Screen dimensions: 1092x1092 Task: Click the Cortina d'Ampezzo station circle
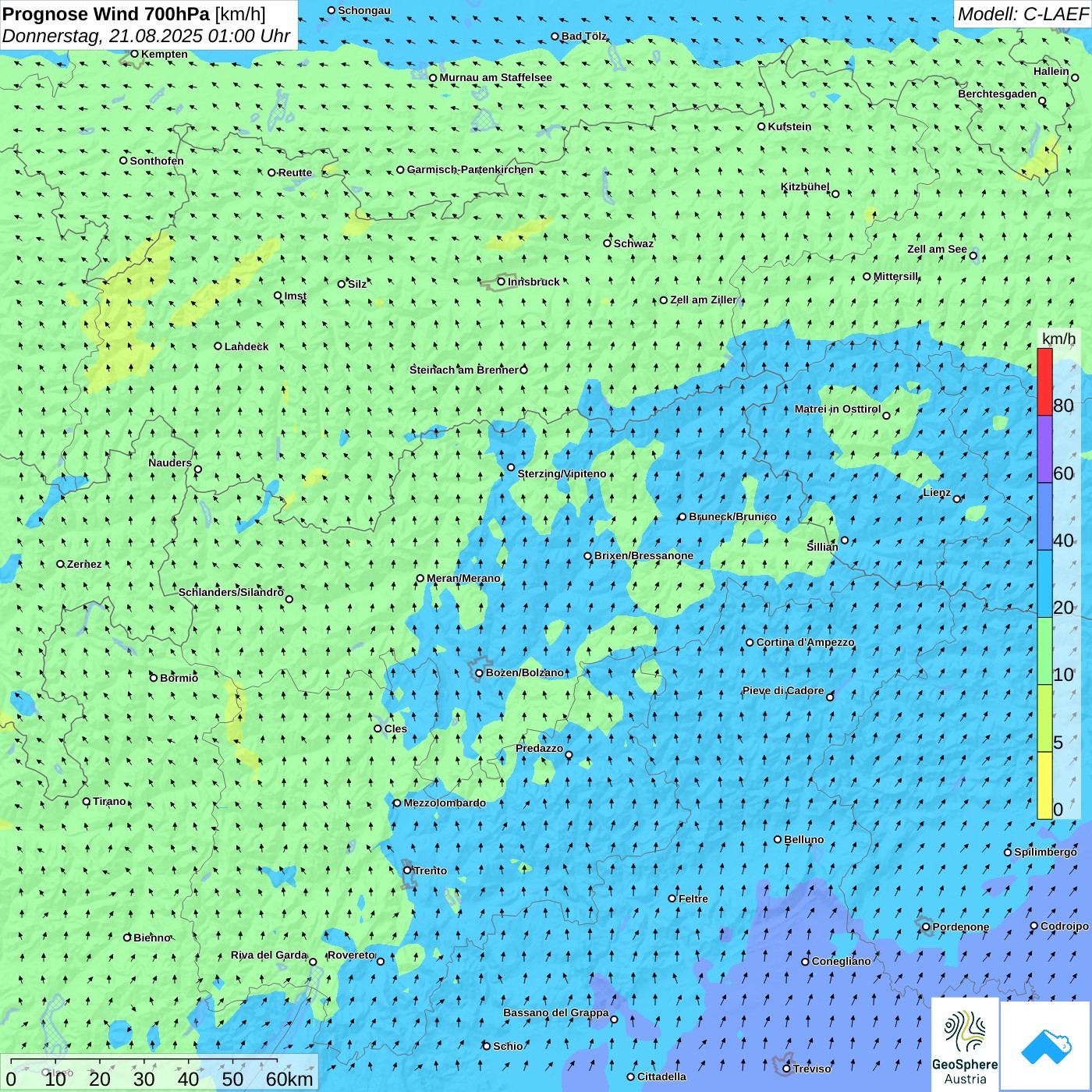[x=750, y=643]
